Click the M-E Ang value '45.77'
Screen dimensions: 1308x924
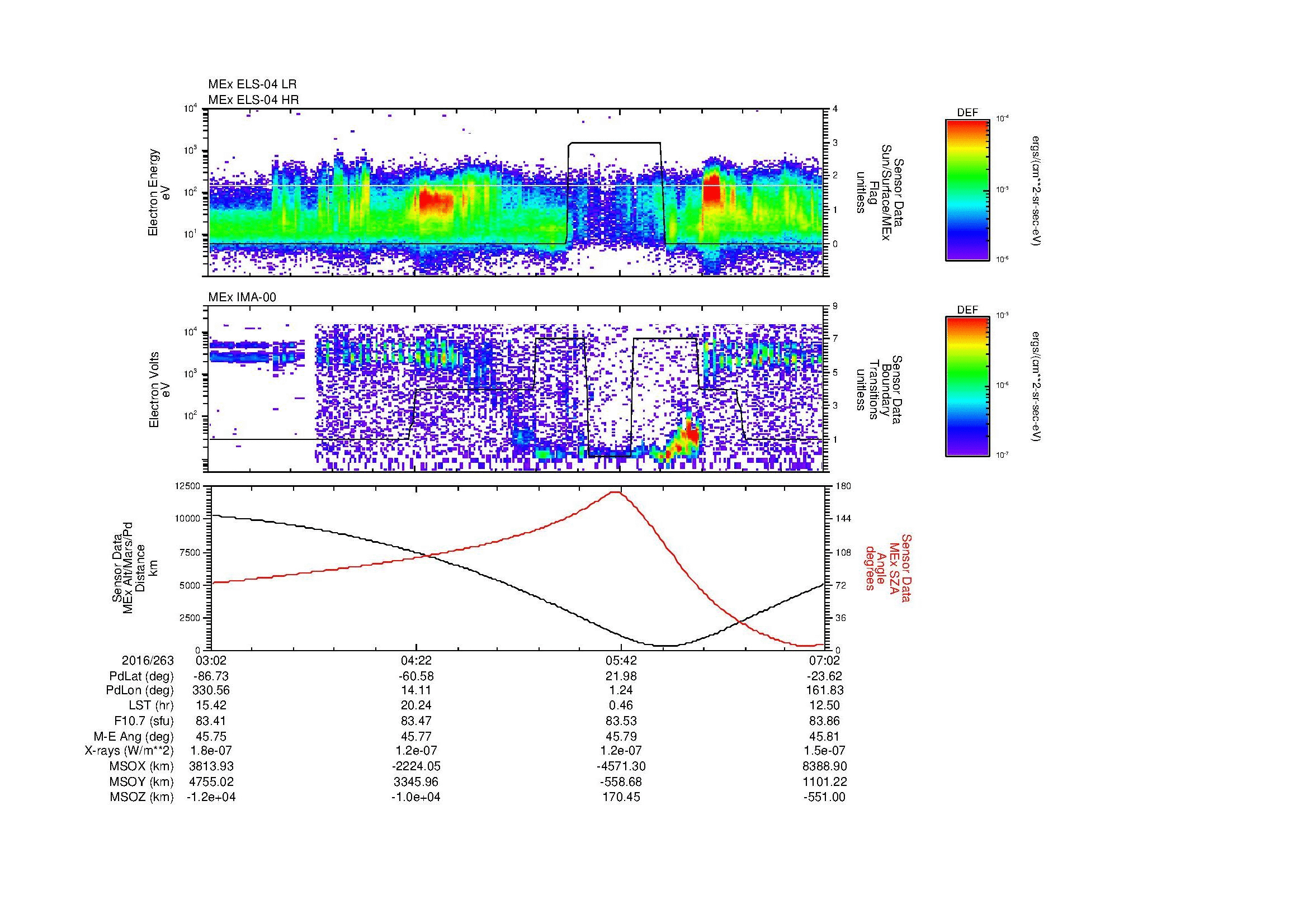click(x=416, y=737)
